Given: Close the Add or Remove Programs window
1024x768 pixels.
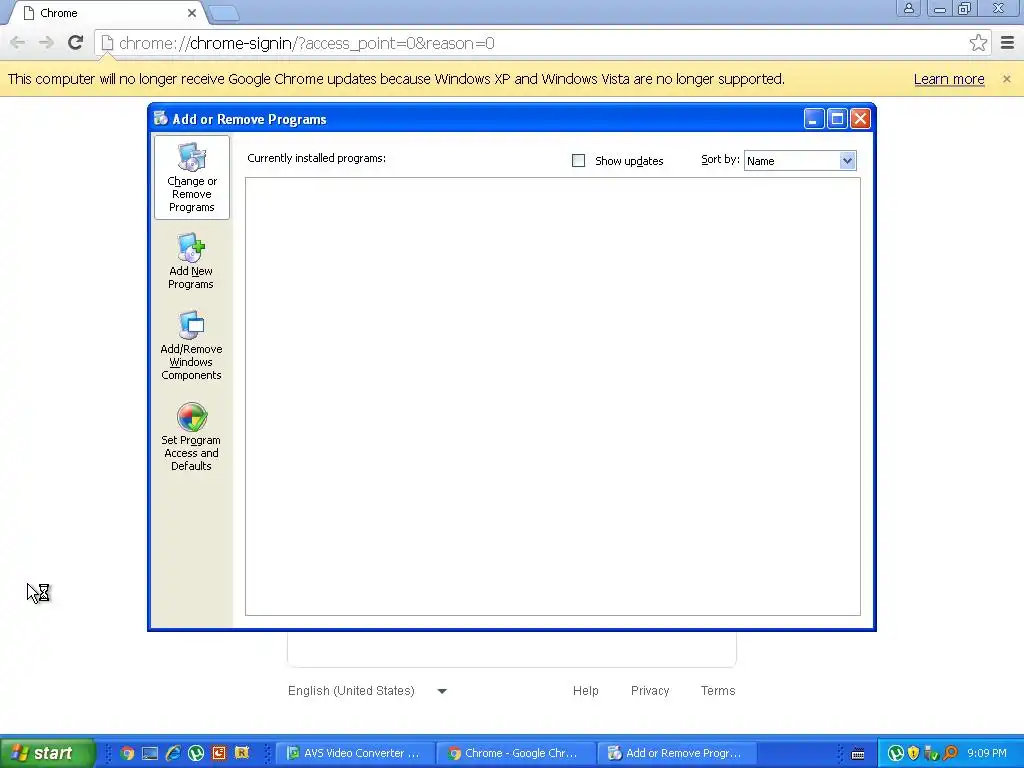Looking at the screenshot, I should tap(860, 119).
